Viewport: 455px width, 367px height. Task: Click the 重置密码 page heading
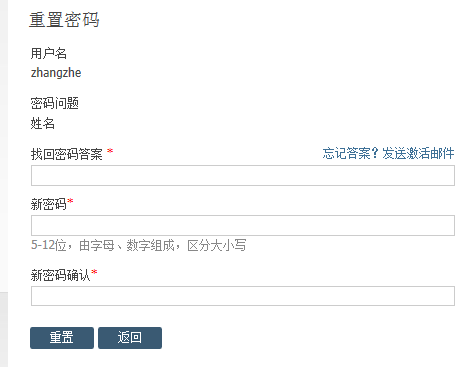click(64, 20)
